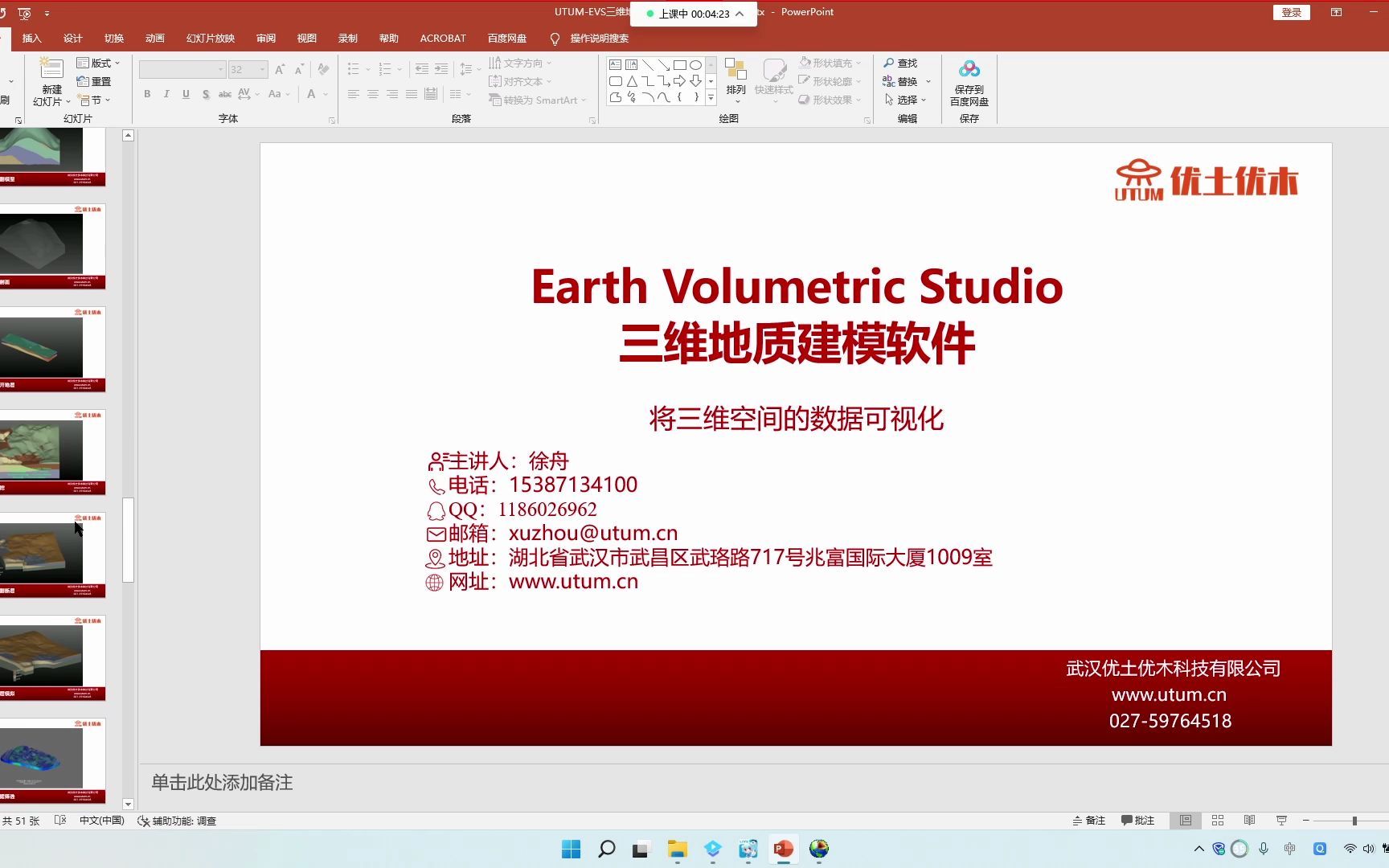Center-align text in paragraph group

click(x=373, y=94)
